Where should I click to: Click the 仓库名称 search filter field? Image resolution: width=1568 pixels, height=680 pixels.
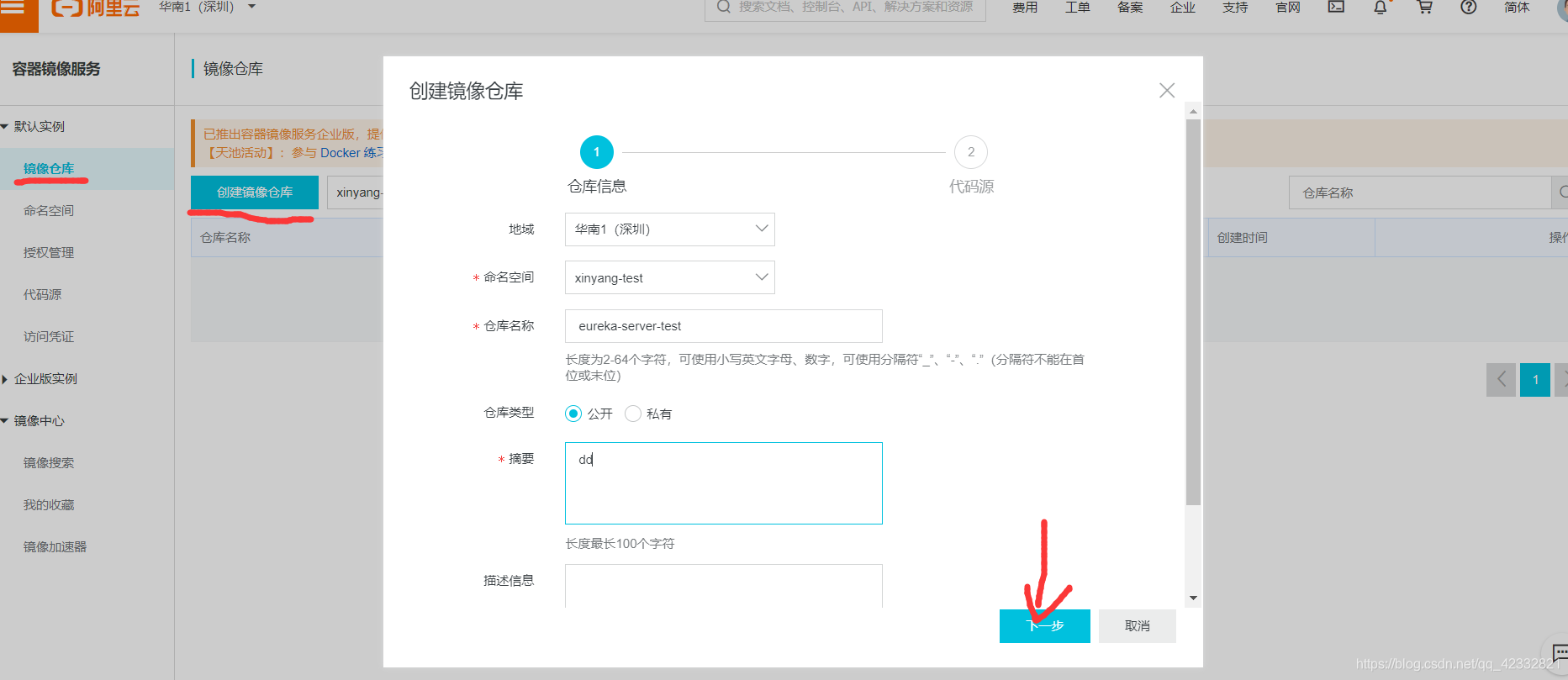pyautogui.click(x=1420, y=192)
